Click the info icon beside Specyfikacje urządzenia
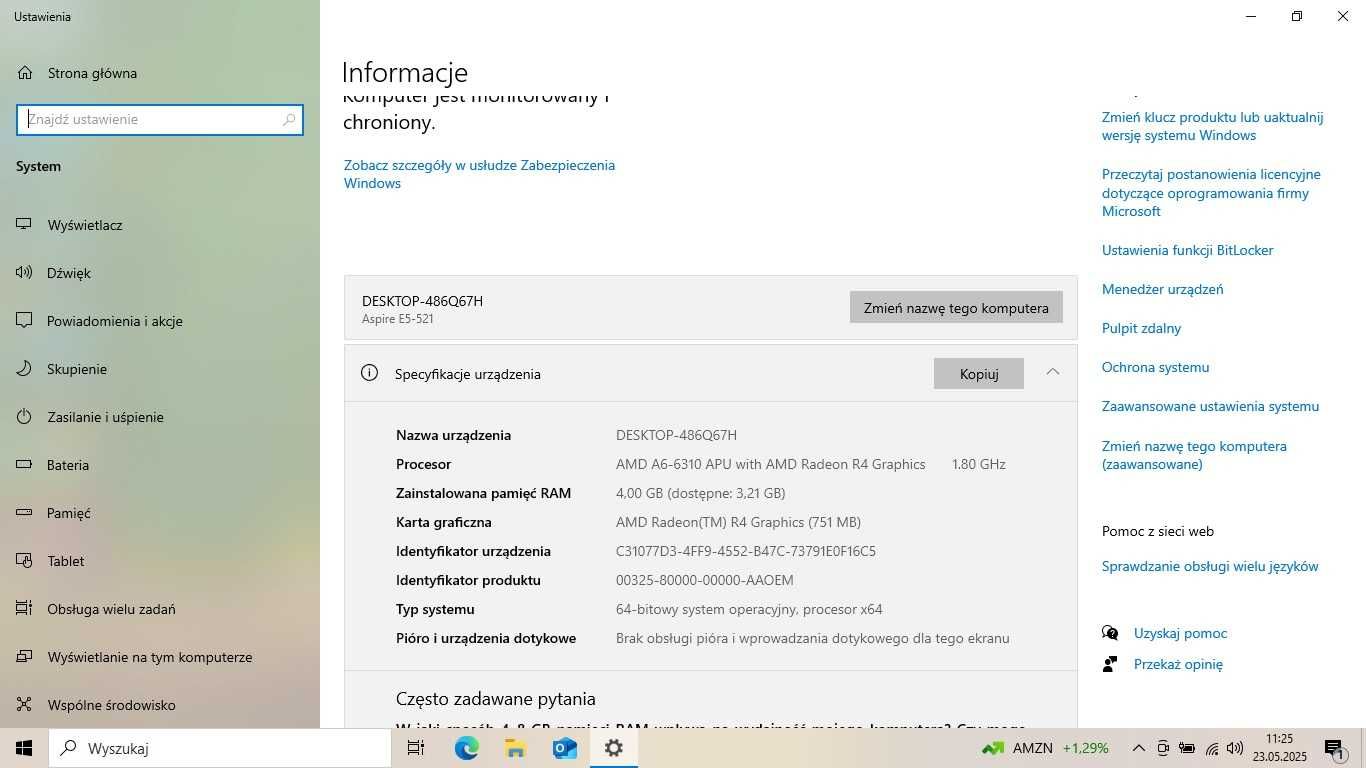Viewport: 1366px width, 768px height. (370, 373)
